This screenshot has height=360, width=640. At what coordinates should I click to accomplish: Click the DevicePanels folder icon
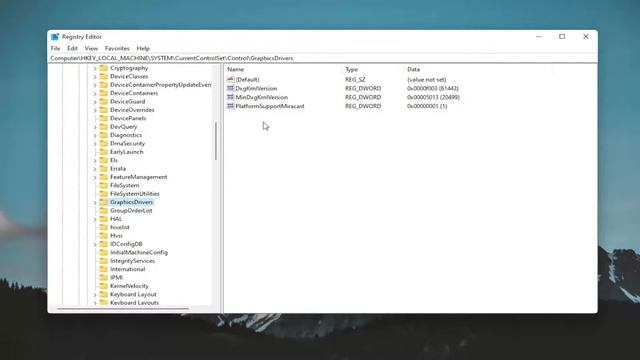tap(104, 118)
